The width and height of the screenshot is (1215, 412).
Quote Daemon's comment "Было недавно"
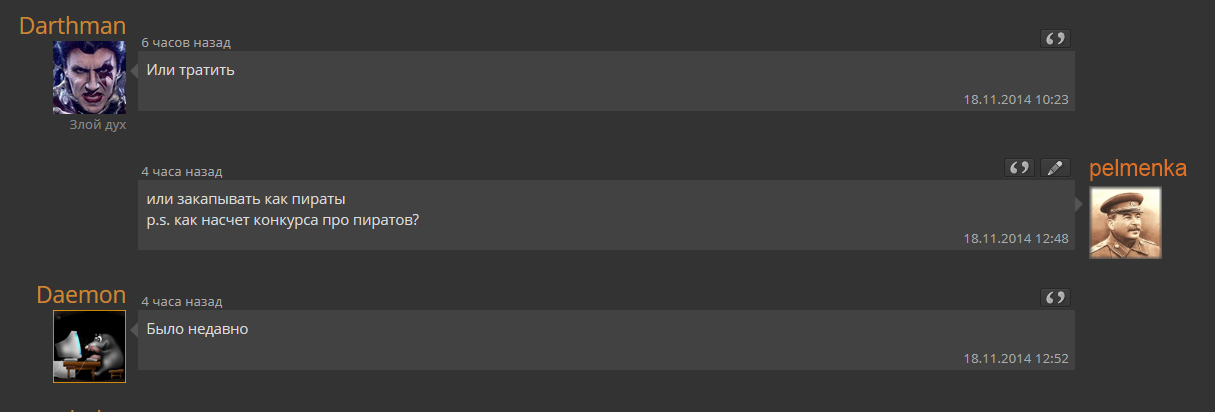point(1055,298)
